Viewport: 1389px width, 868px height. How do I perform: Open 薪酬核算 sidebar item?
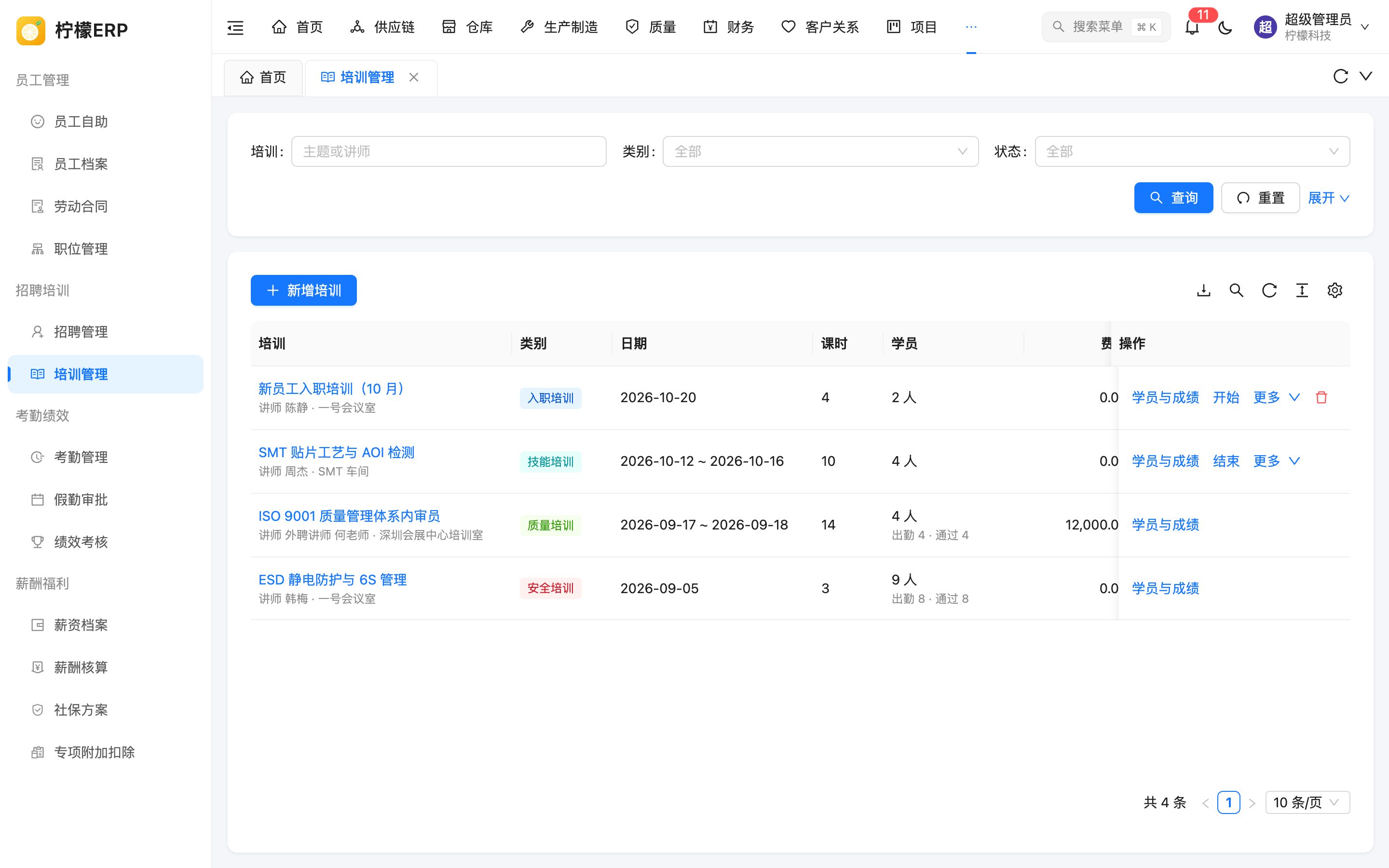(x=106, y=667)
